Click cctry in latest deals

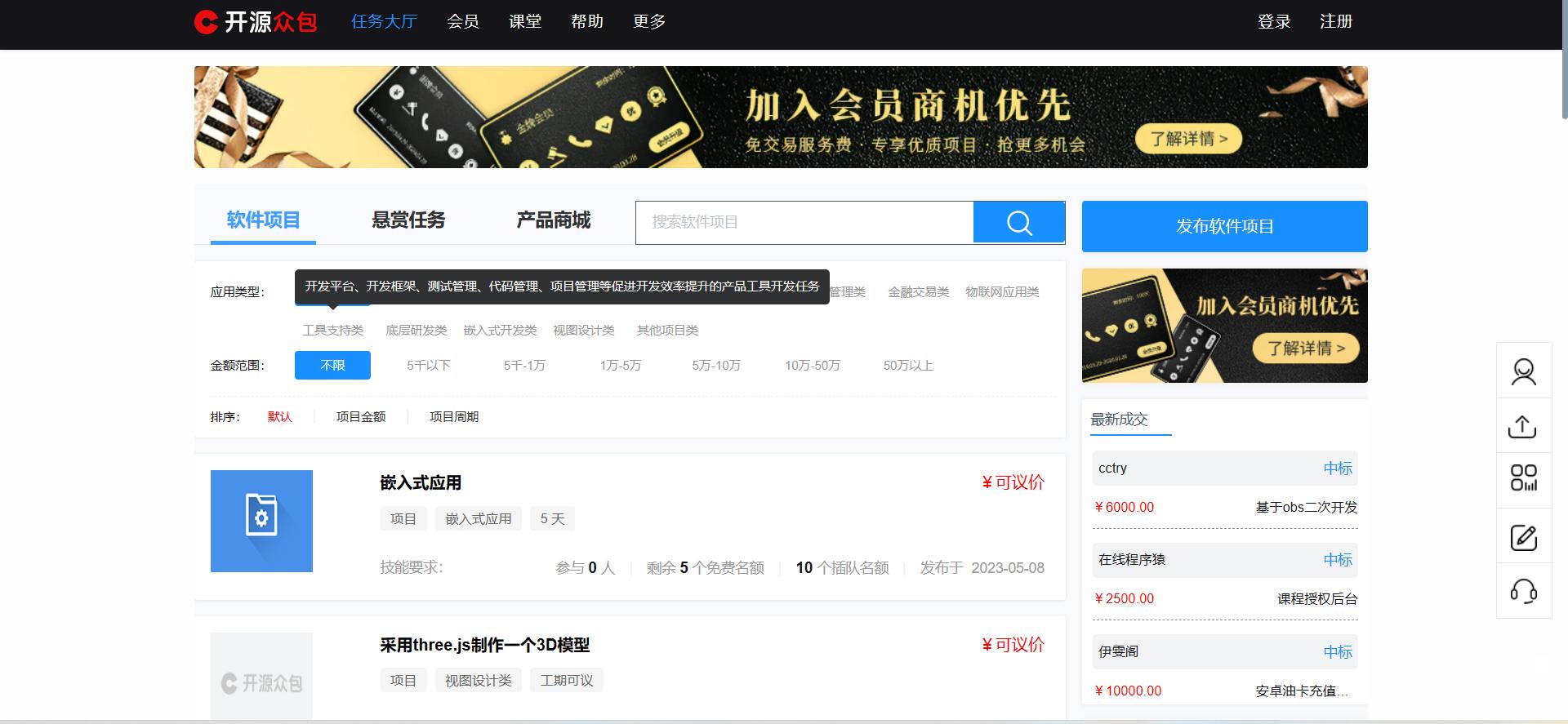tap(1113, 469)
